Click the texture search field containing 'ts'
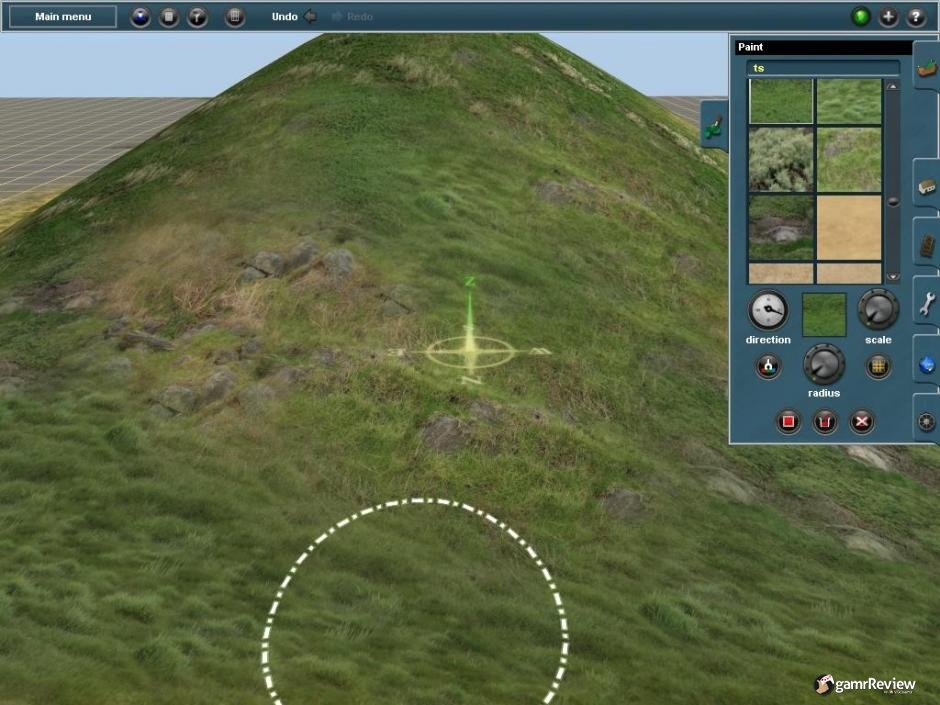 click(x=823, y=68)
